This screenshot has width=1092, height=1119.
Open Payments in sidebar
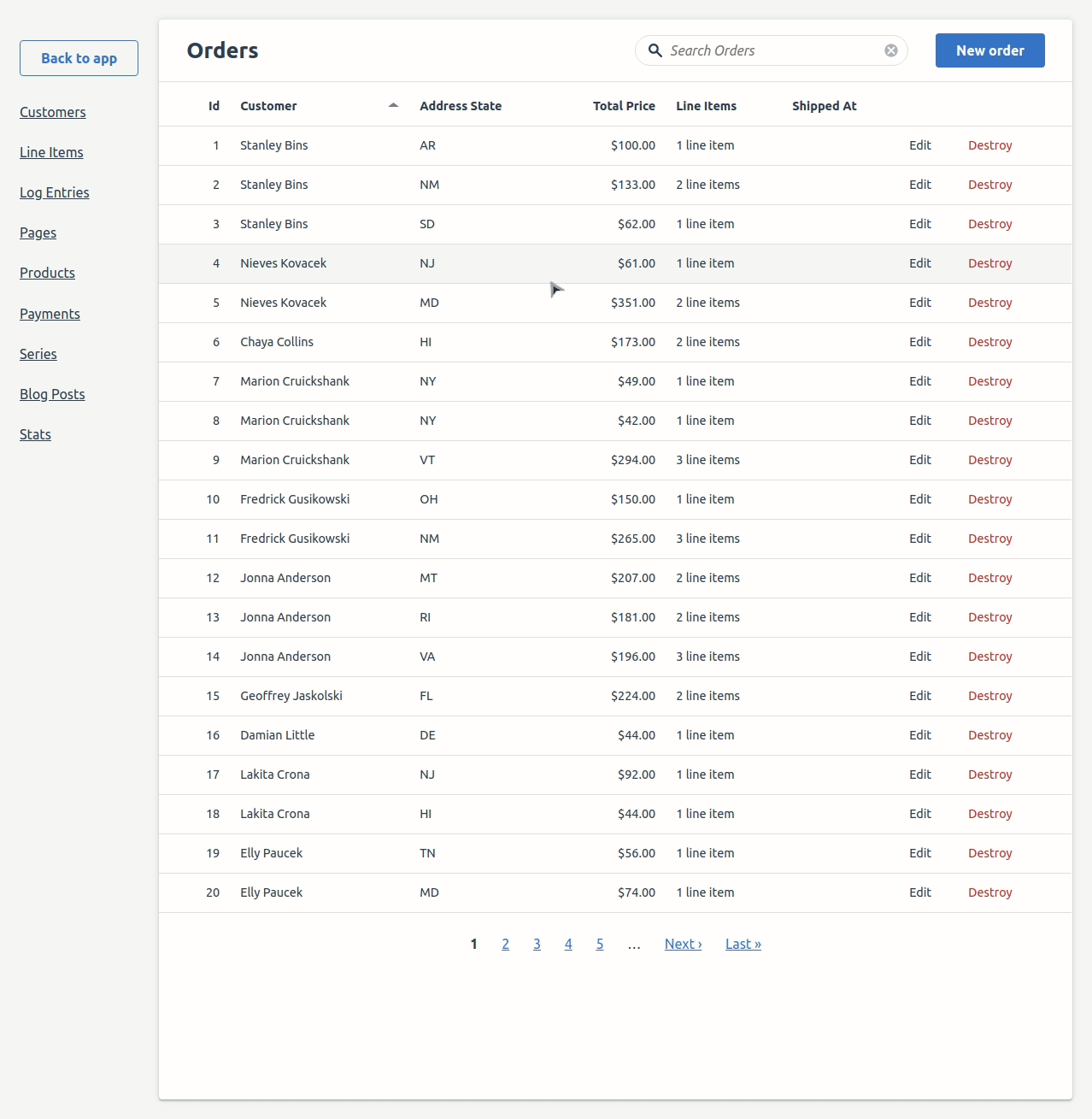(50, 314)
